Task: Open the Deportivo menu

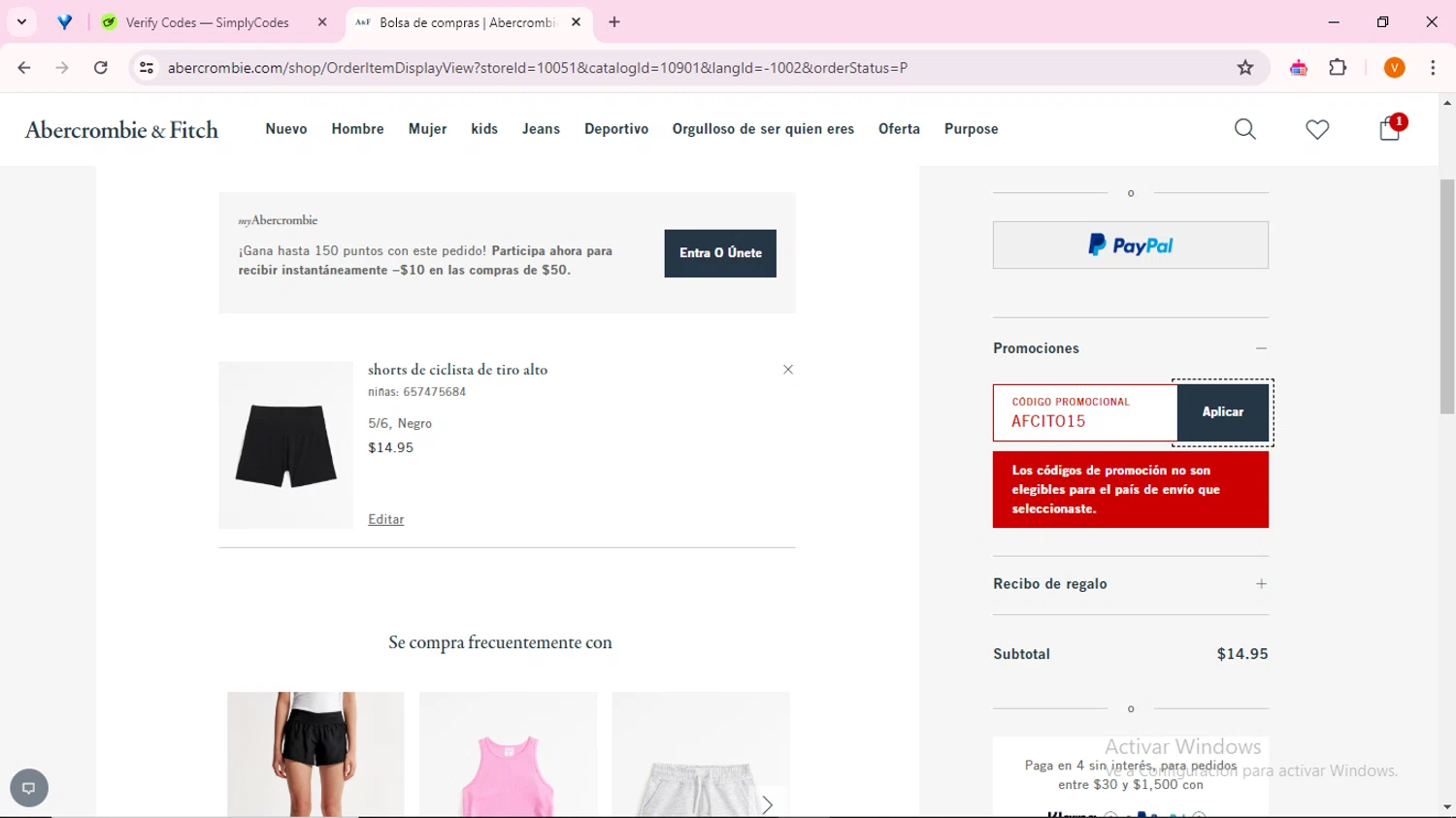Action: pos(616,129)
